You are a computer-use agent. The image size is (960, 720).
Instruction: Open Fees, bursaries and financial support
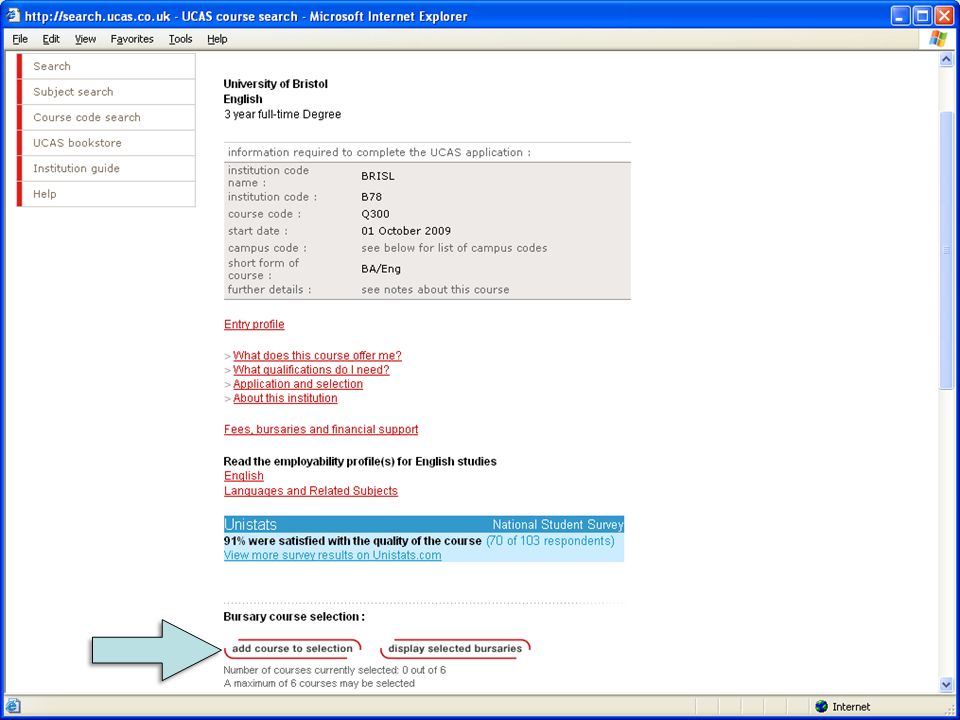[321, 429]
